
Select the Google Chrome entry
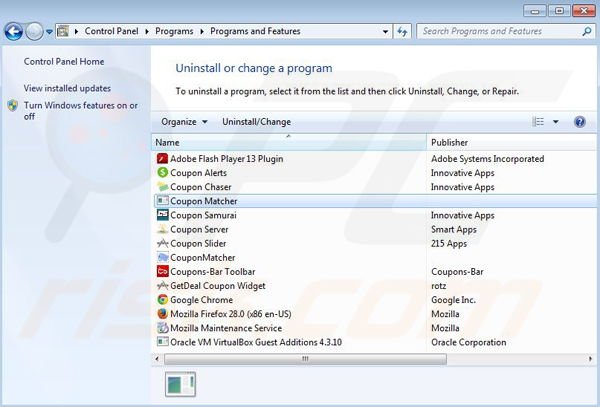coord(201,300)
